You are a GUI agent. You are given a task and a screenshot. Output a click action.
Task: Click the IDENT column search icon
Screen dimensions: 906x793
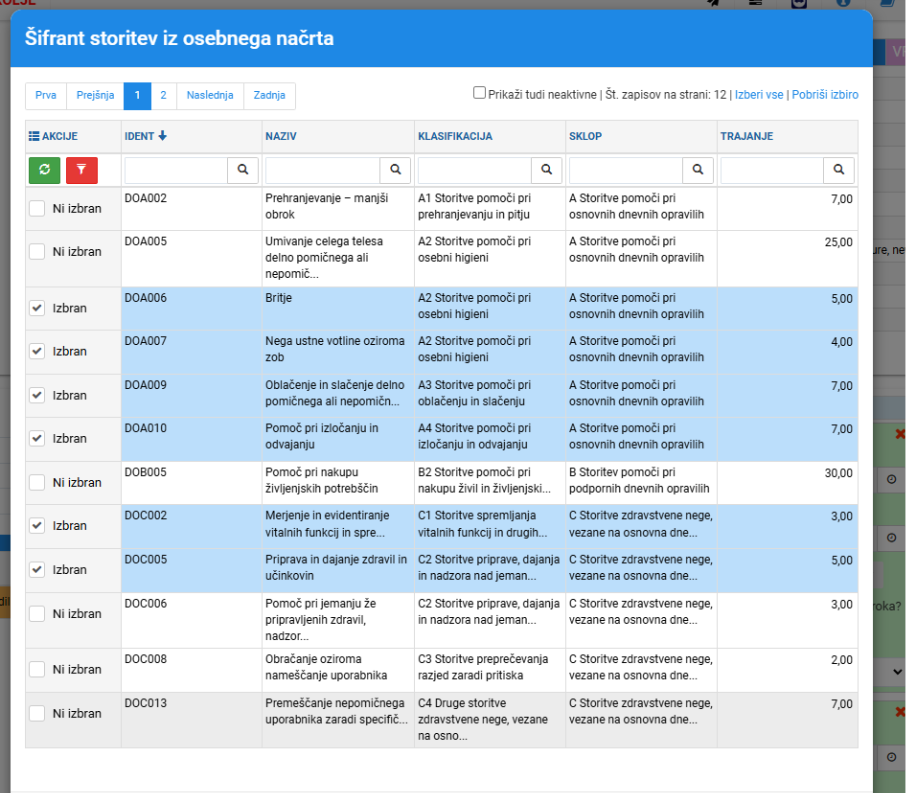click(x=243, y=170)
